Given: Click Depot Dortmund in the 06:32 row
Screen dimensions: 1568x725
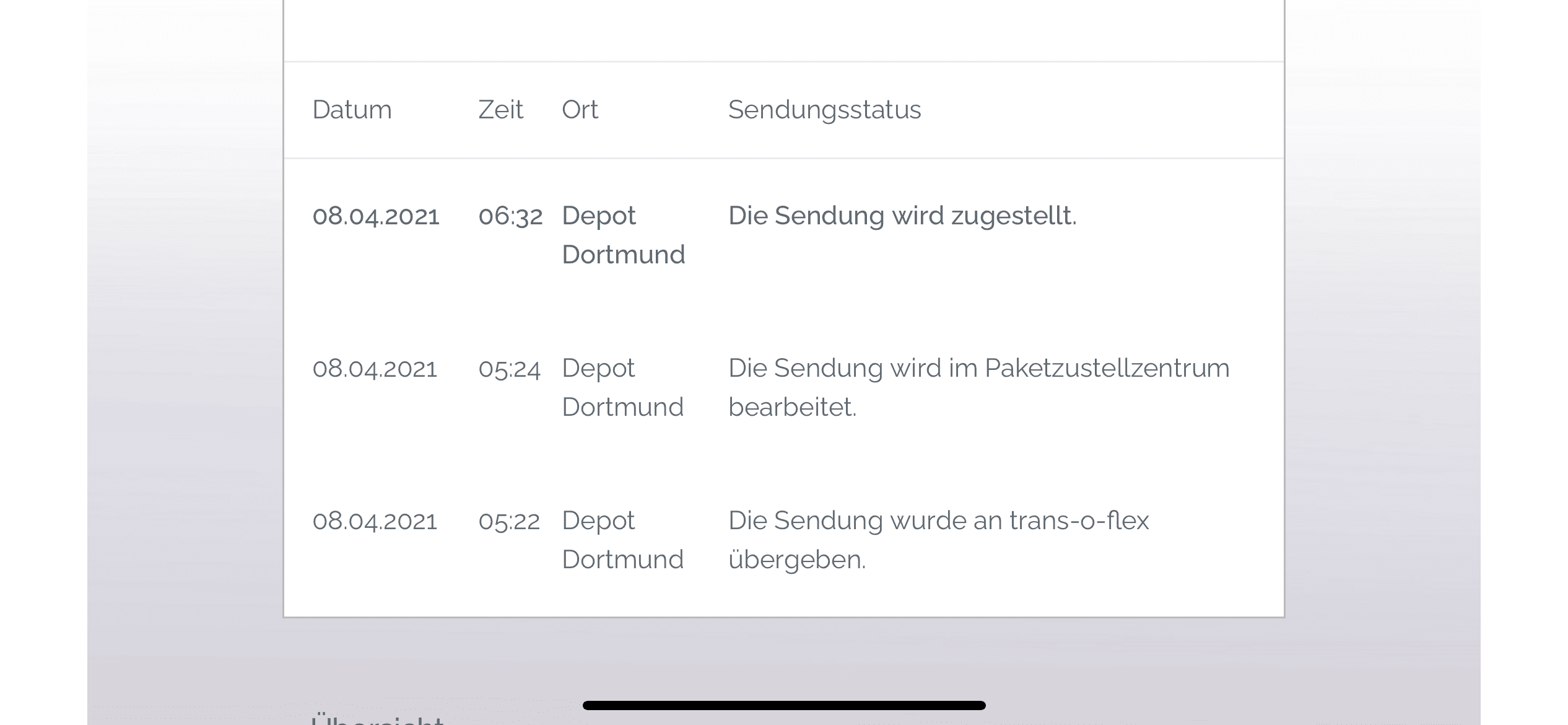Looking at the screenshot, I should click(624, 235).
